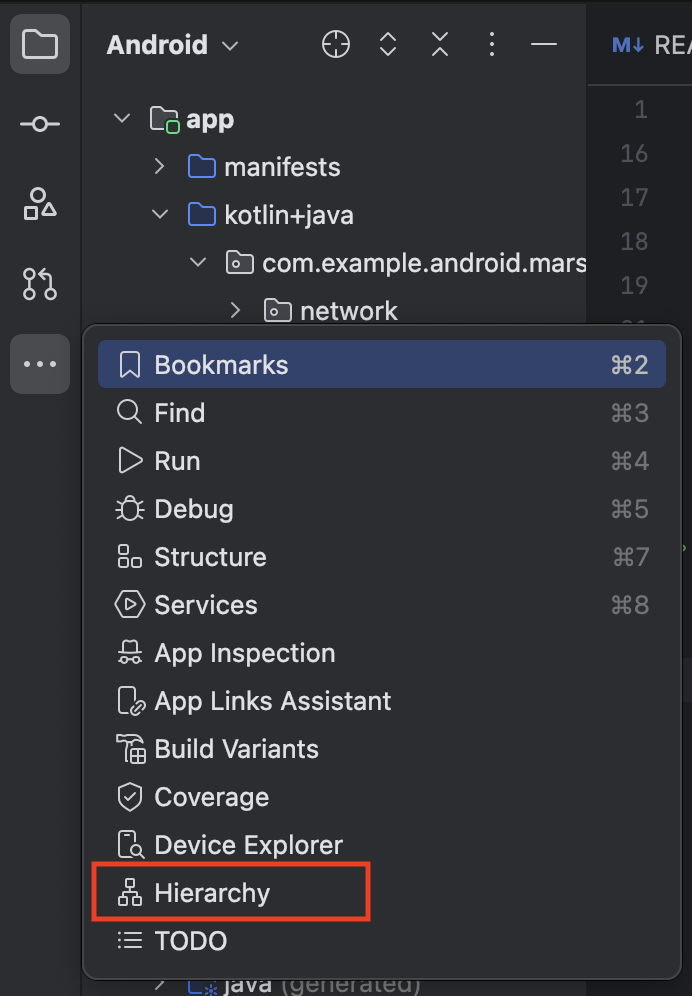Expand the manifests folder
This screenshot has height=996, width=692.
[160, 167]
